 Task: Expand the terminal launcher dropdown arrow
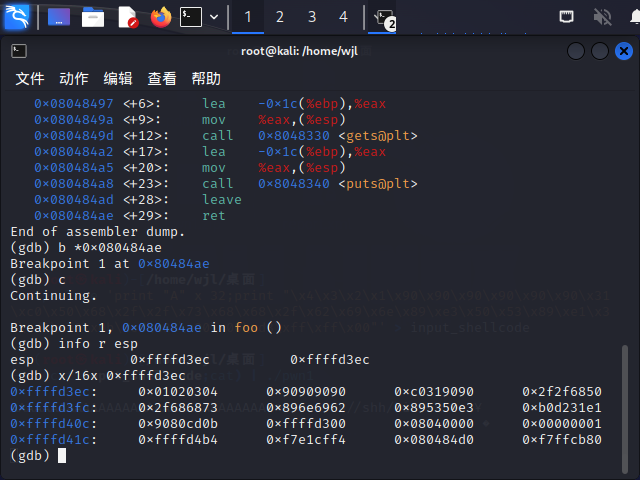214,17
